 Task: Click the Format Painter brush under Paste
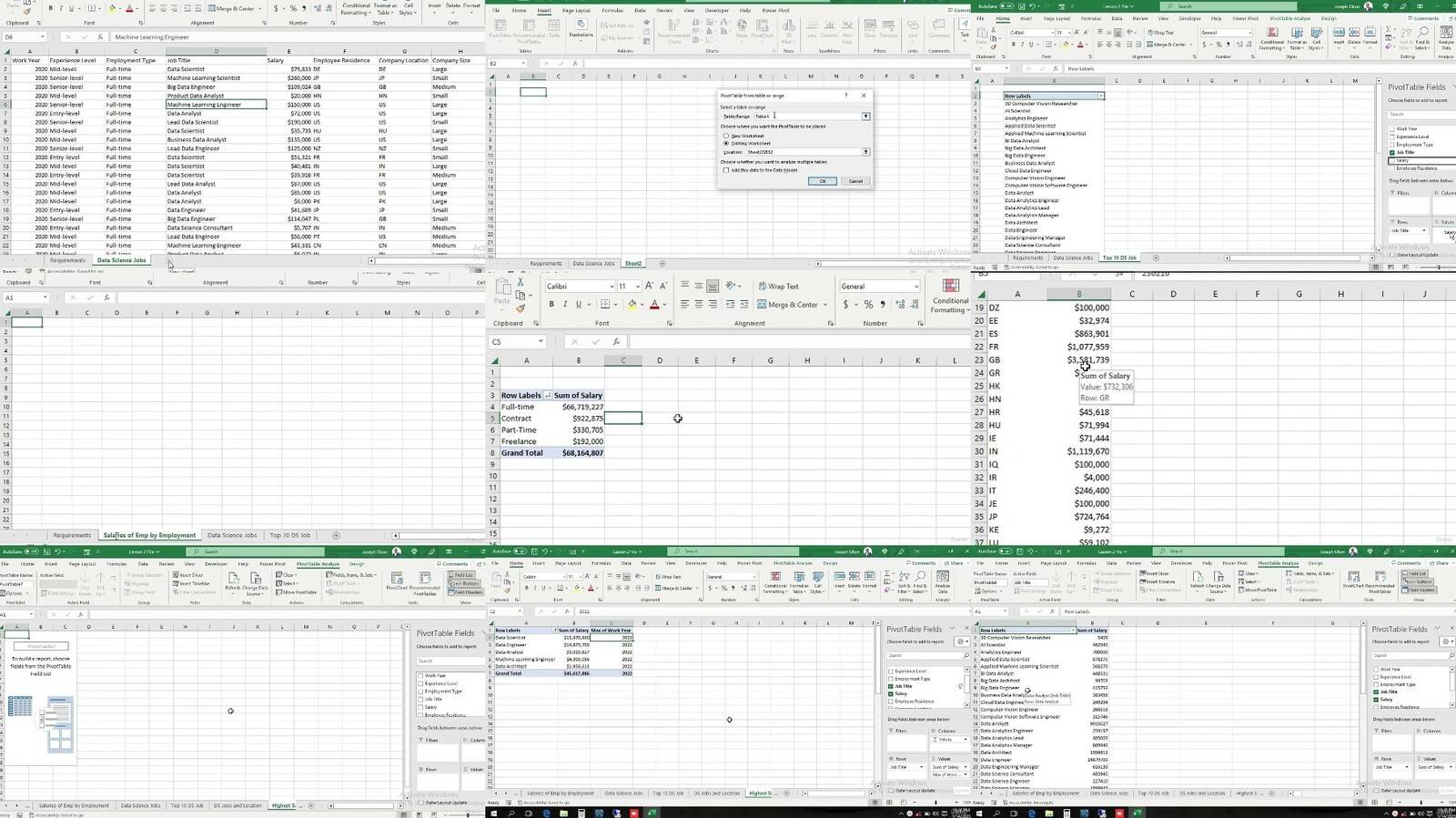pos(520,308)
